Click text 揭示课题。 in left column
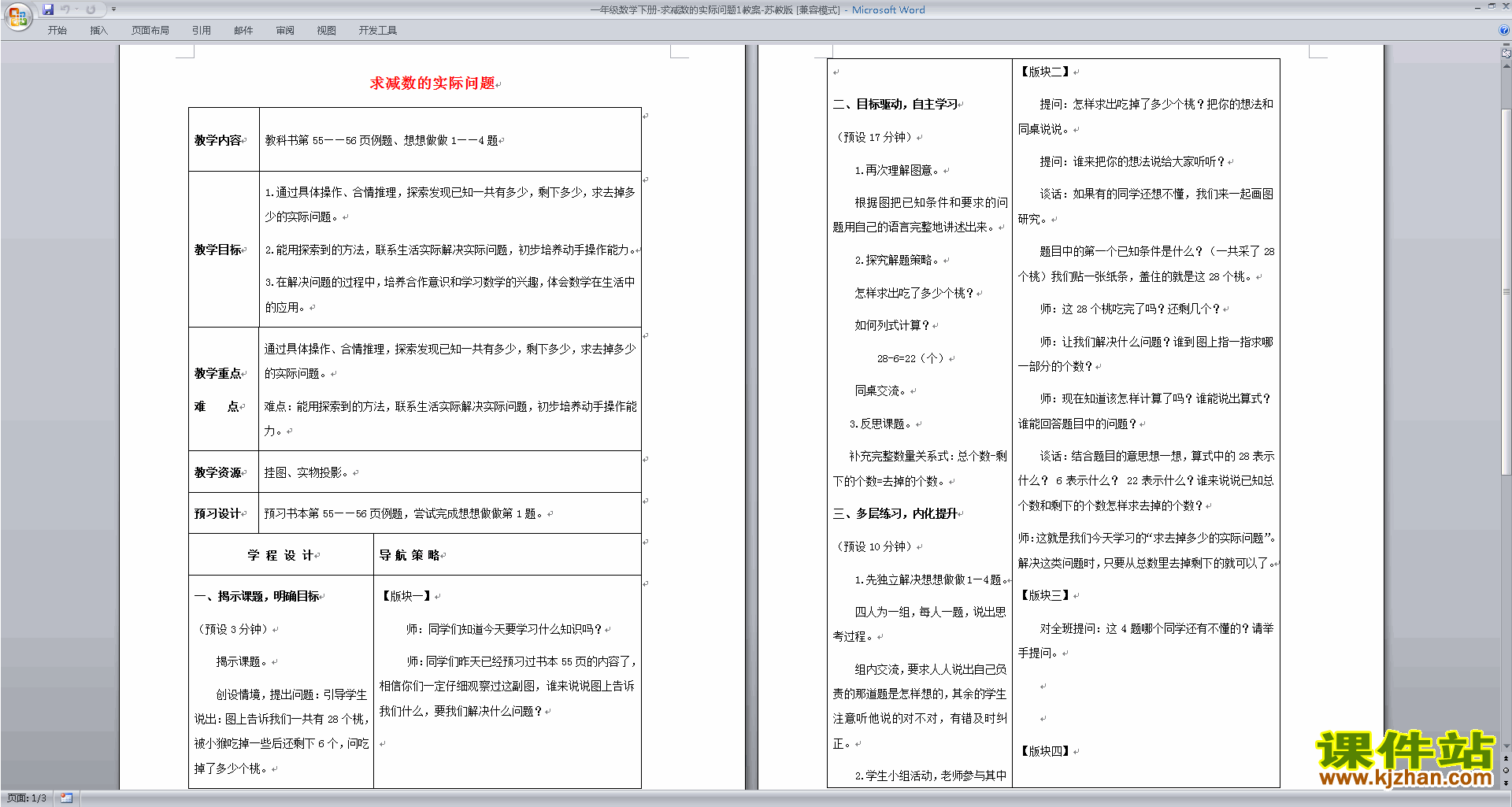Screen dimensions: 1512x807 point(243,662)
